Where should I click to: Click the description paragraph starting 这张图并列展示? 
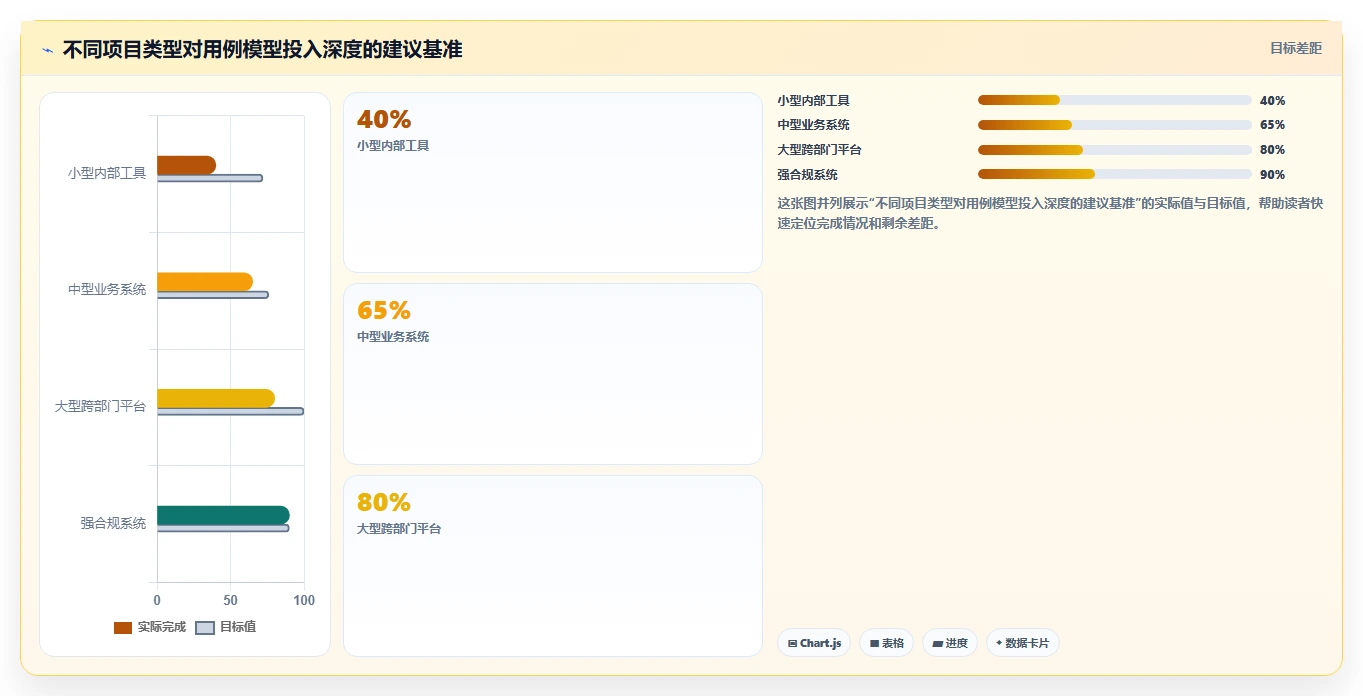pyautogui.click(x=1051, y=213)
